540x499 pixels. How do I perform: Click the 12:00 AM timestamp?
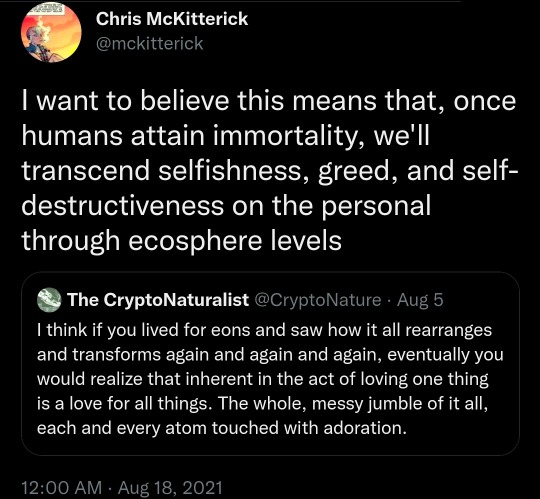point(62,488)
